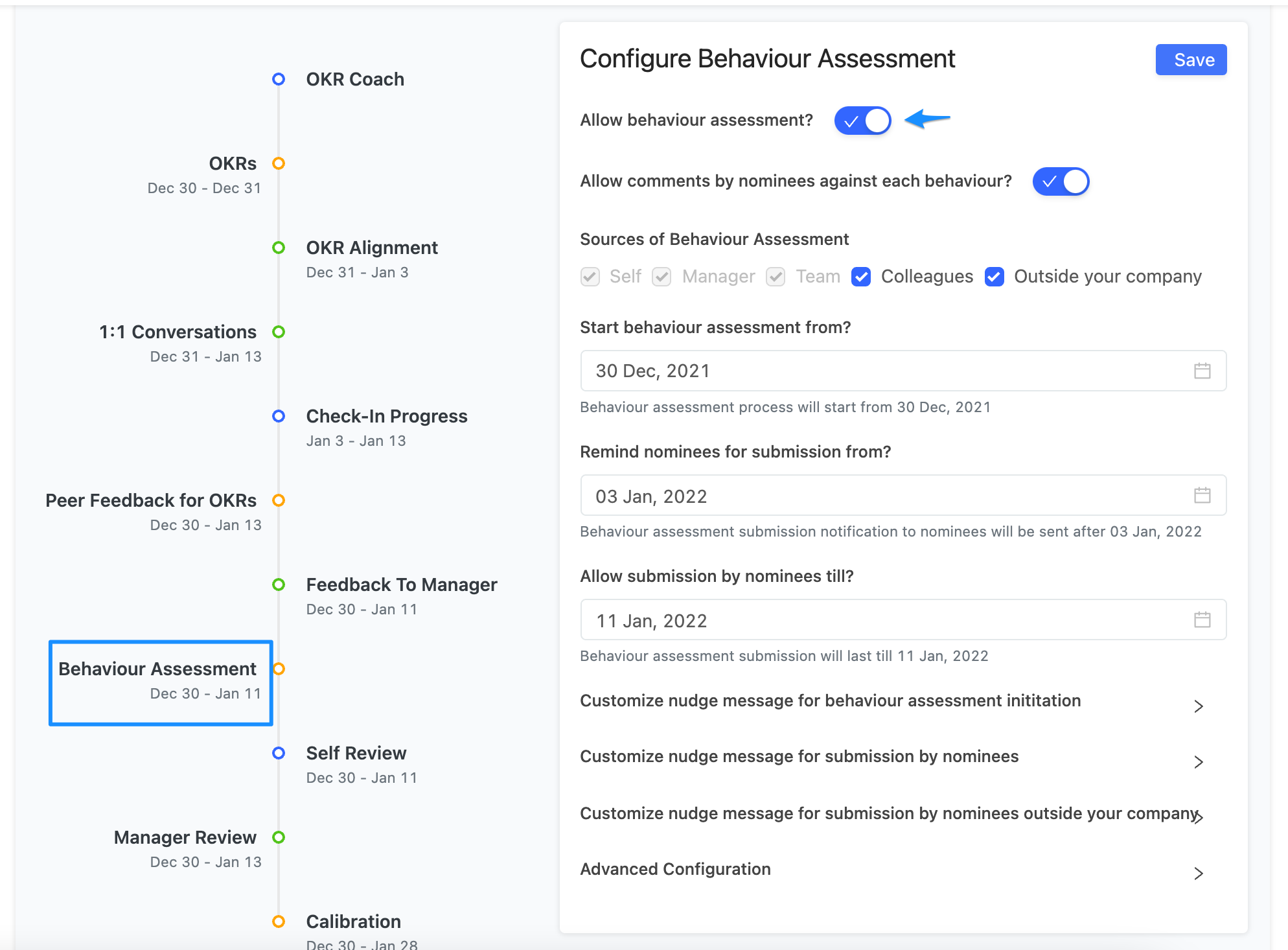Click the Colleagues label text
Viewport: 1288px width, 950px height.
pos(927,277)
